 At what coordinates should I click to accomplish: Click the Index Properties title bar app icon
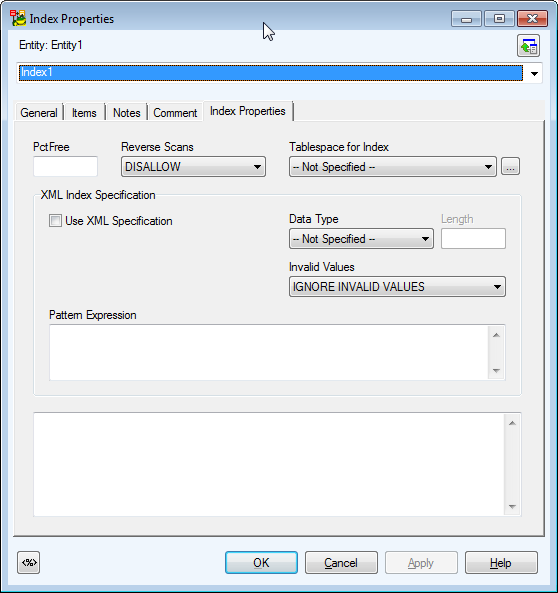point(18,18)
